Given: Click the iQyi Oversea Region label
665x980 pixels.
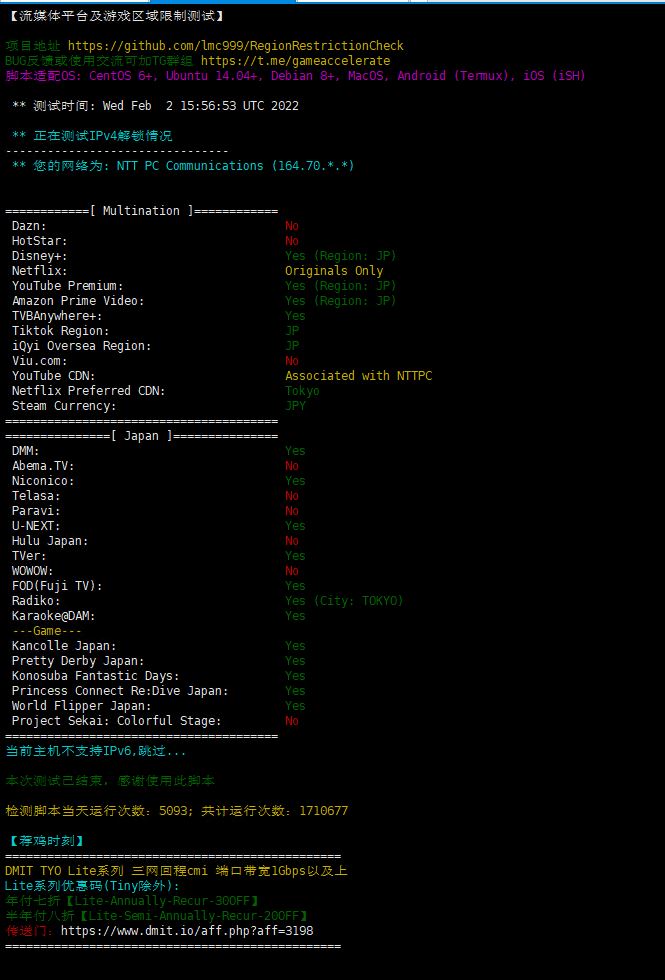Looking at the screenshot, I should [81, 346].
